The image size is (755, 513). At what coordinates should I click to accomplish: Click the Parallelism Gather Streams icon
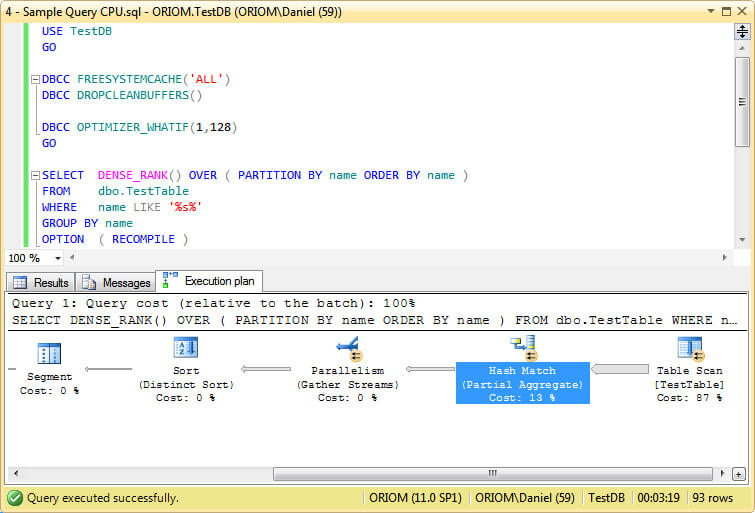349,348
